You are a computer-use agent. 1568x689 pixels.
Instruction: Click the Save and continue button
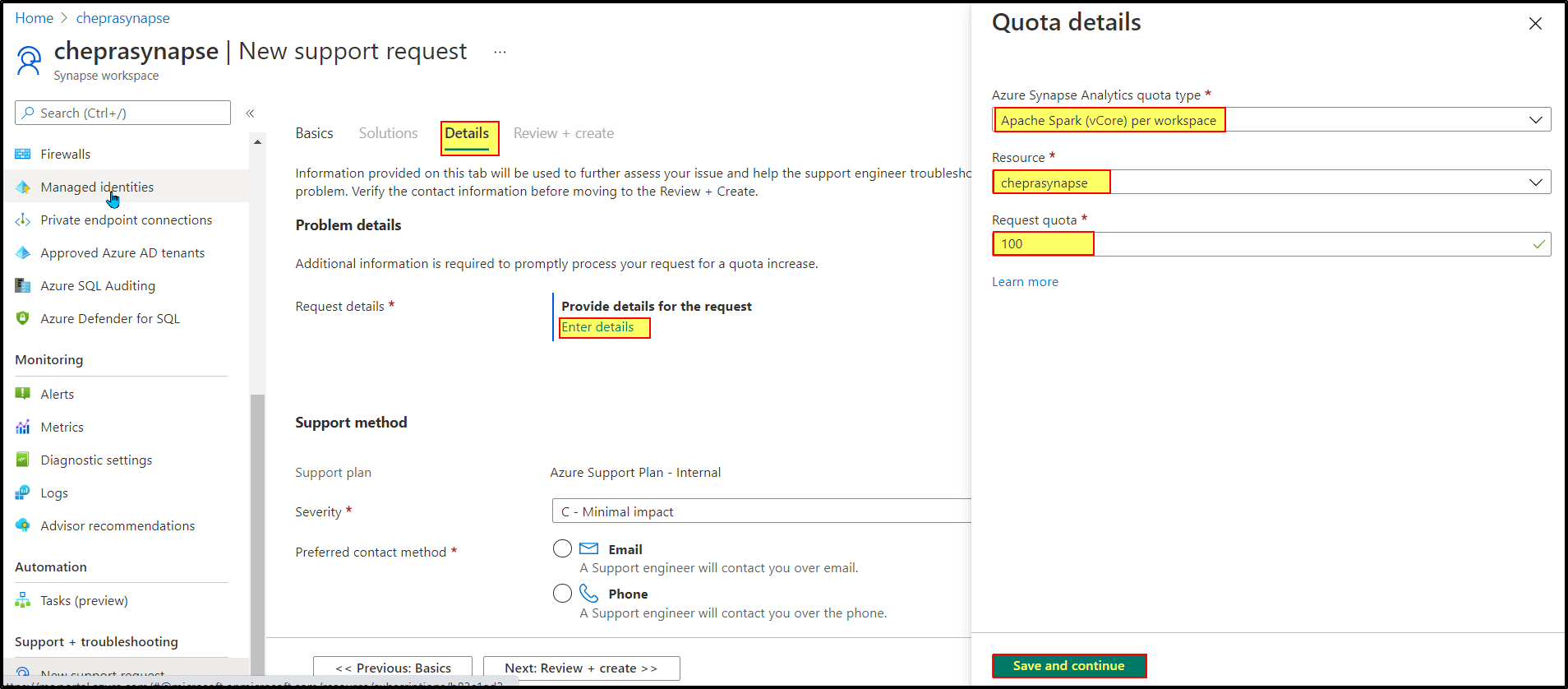point(1068,666)
